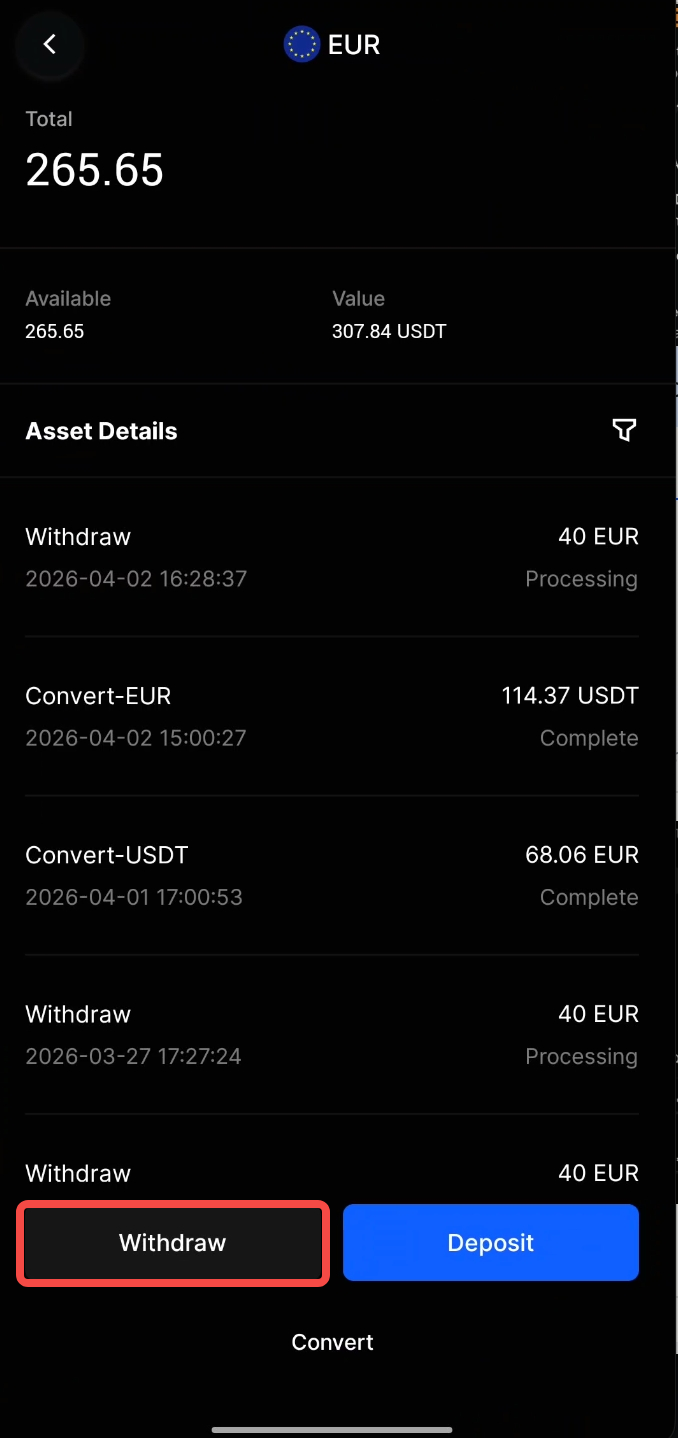Tap the home indicator bar

coord(332,1429)
